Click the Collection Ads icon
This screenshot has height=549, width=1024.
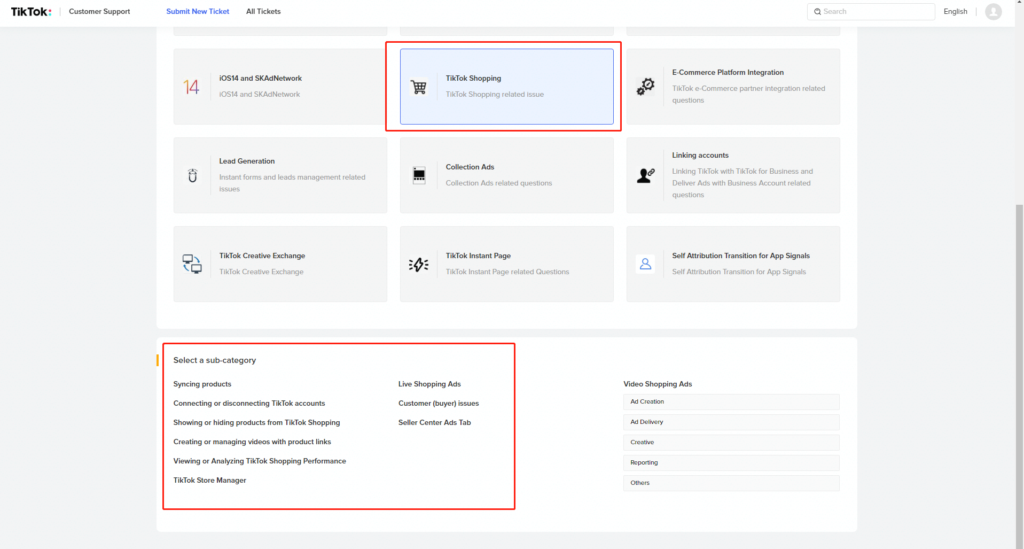click(x=419, y=175)
